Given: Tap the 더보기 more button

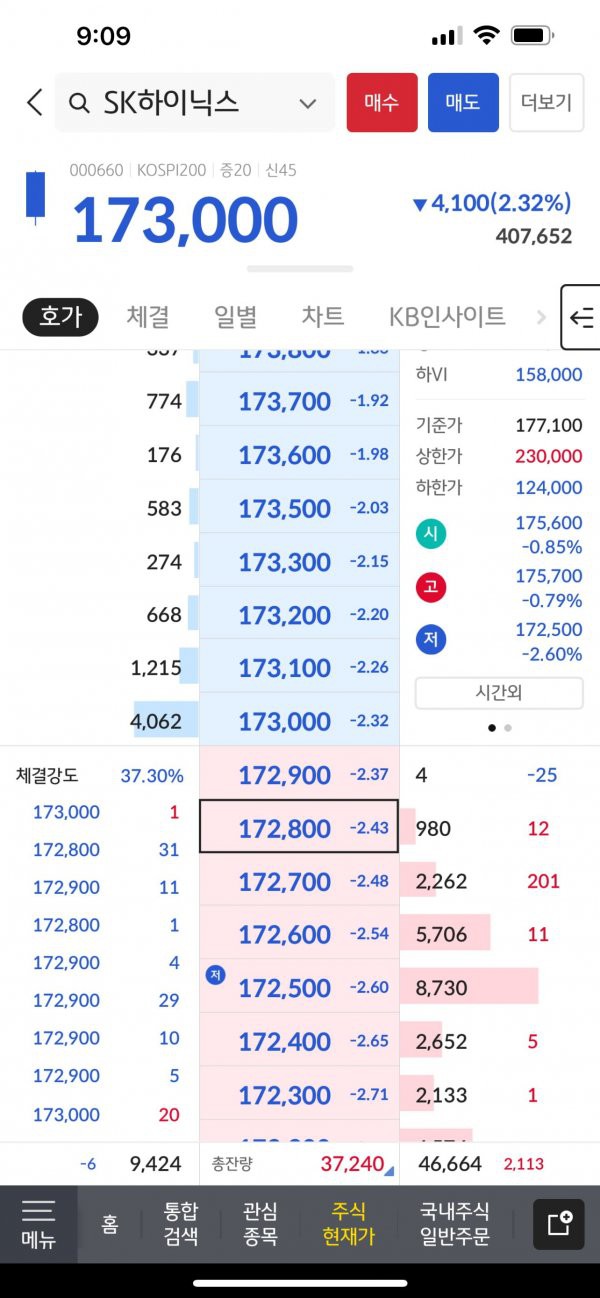Looking at the screenshot, I should point(546,102).
